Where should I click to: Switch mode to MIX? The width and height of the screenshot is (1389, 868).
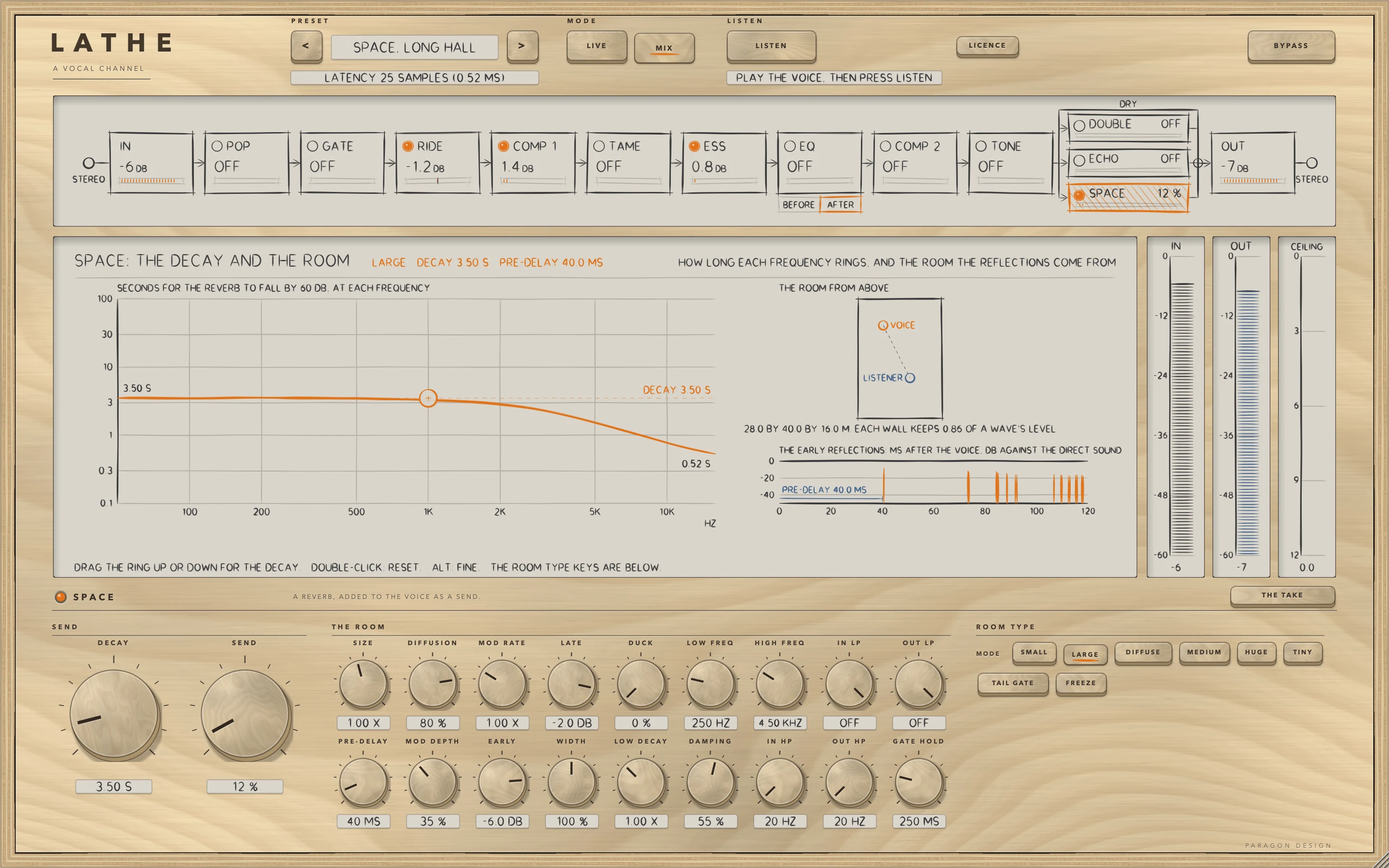664,48
